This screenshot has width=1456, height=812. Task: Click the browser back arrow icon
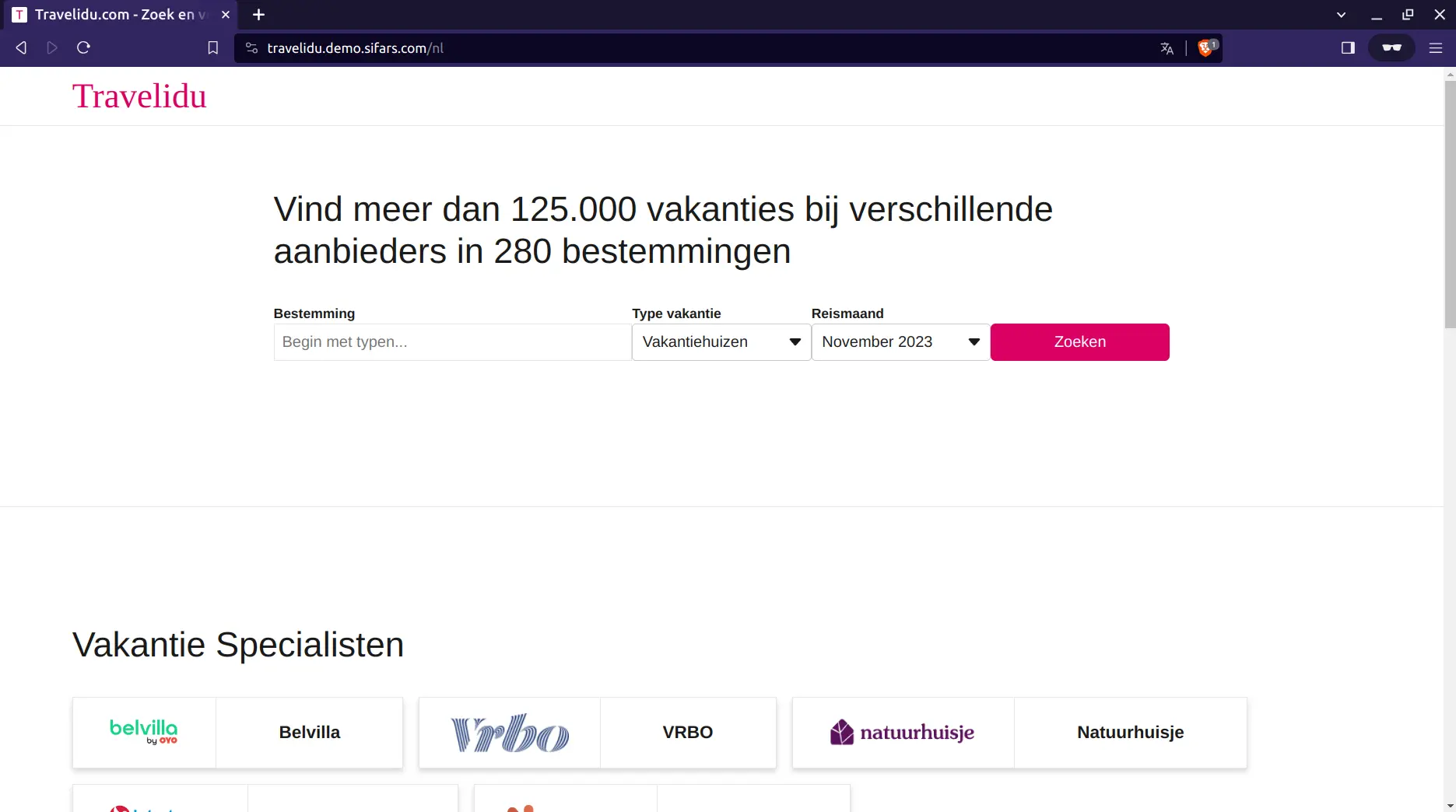(21, 47)
